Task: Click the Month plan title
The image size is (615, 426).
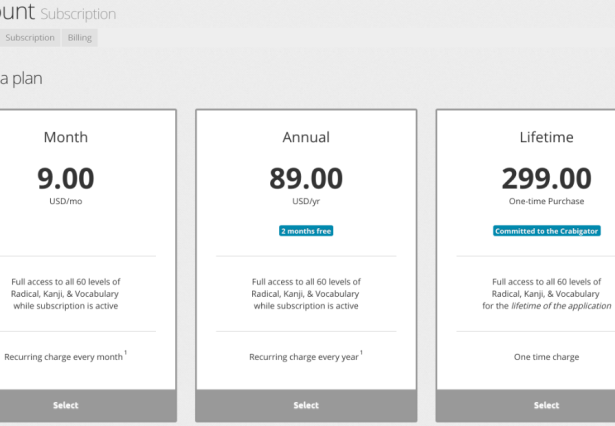Action: tap(66, 137)
